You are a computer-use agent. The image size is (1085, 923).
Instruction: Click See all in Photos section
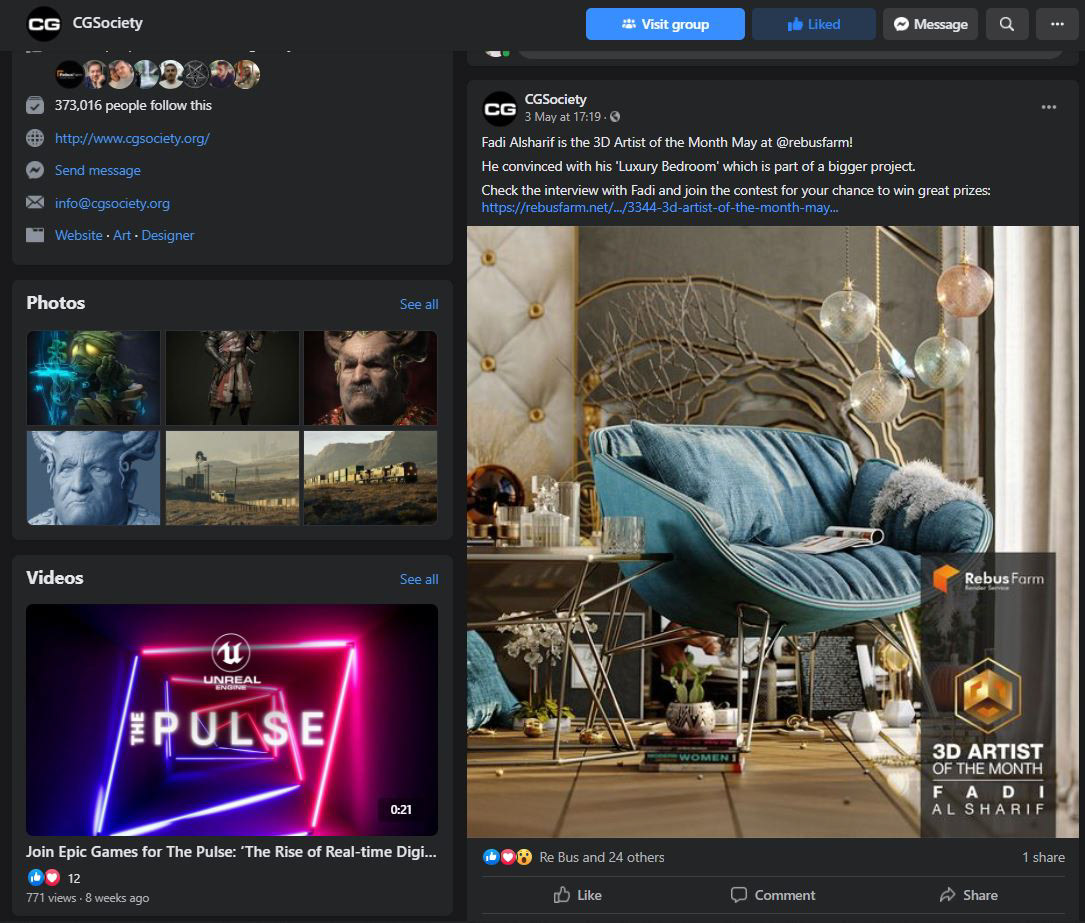[419, 304]
